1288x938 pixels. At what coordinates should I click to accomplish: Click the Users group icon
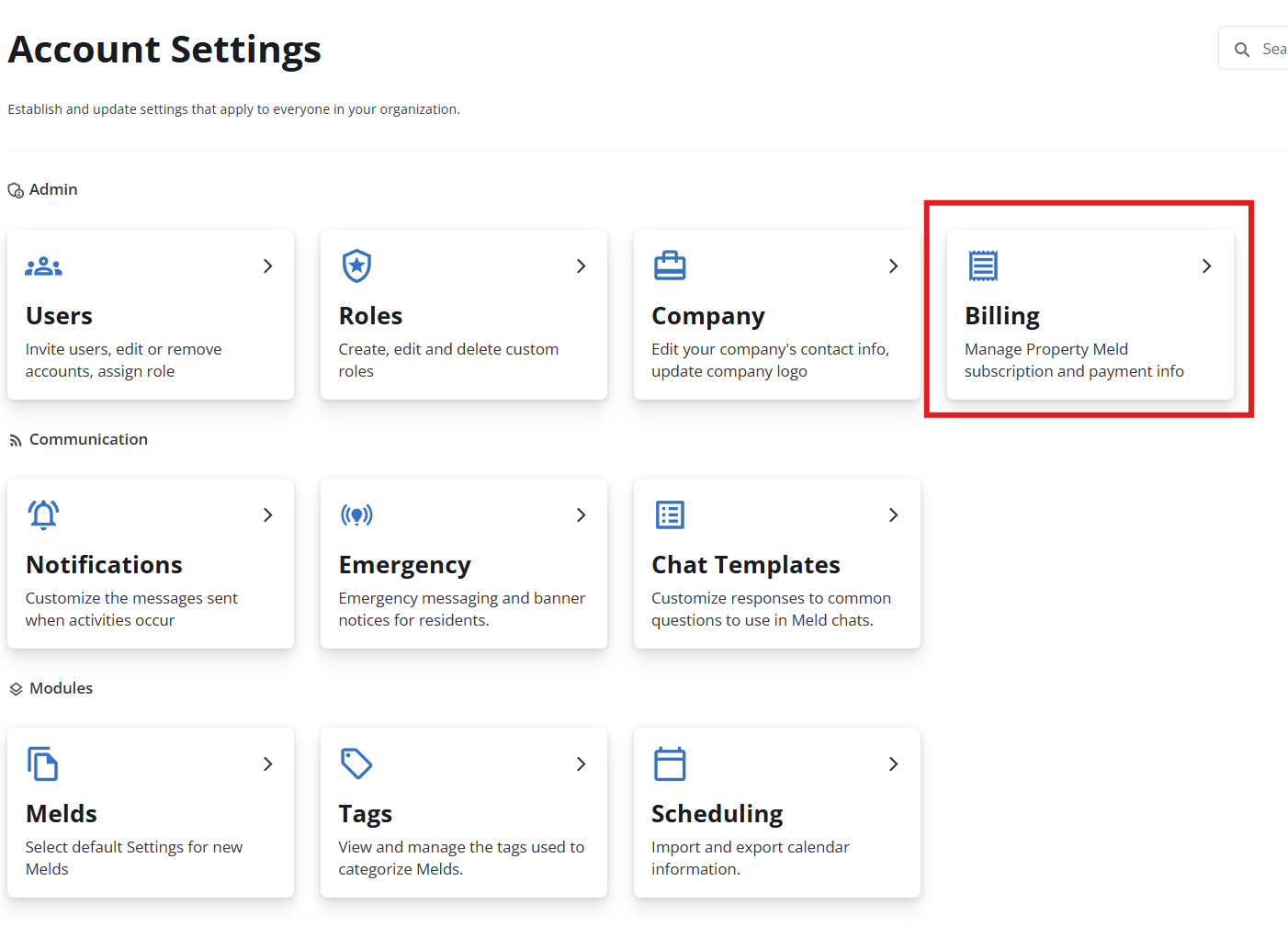click(x=43, y=266)
